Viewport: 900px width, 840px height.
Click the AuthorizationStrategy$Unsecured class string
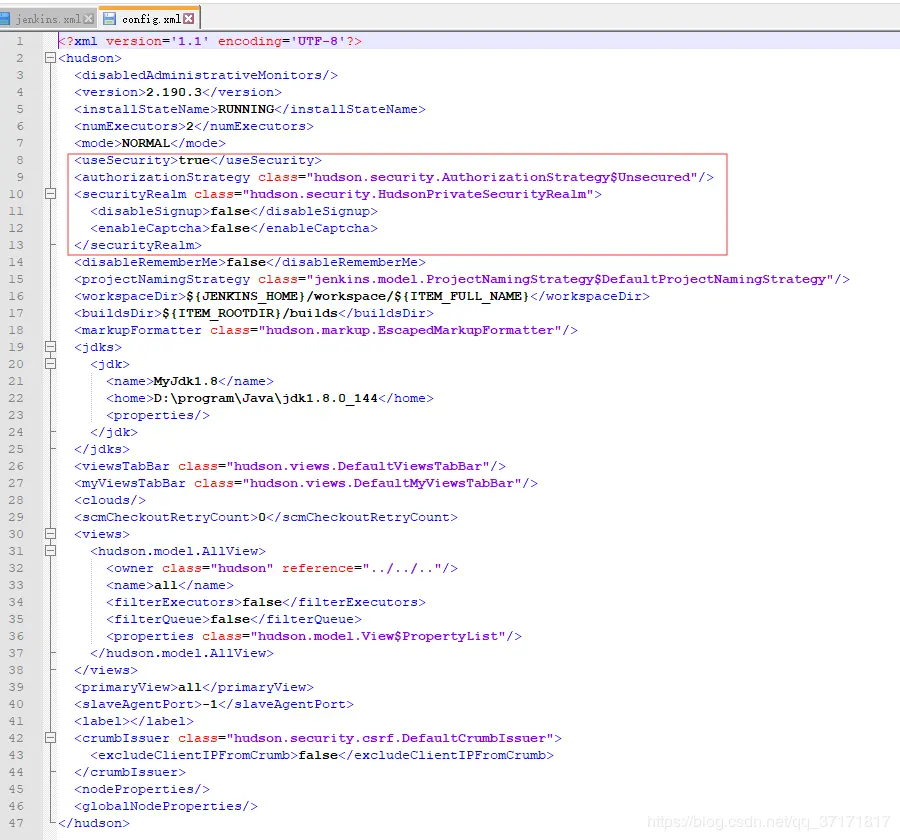(x=502, y=177)
